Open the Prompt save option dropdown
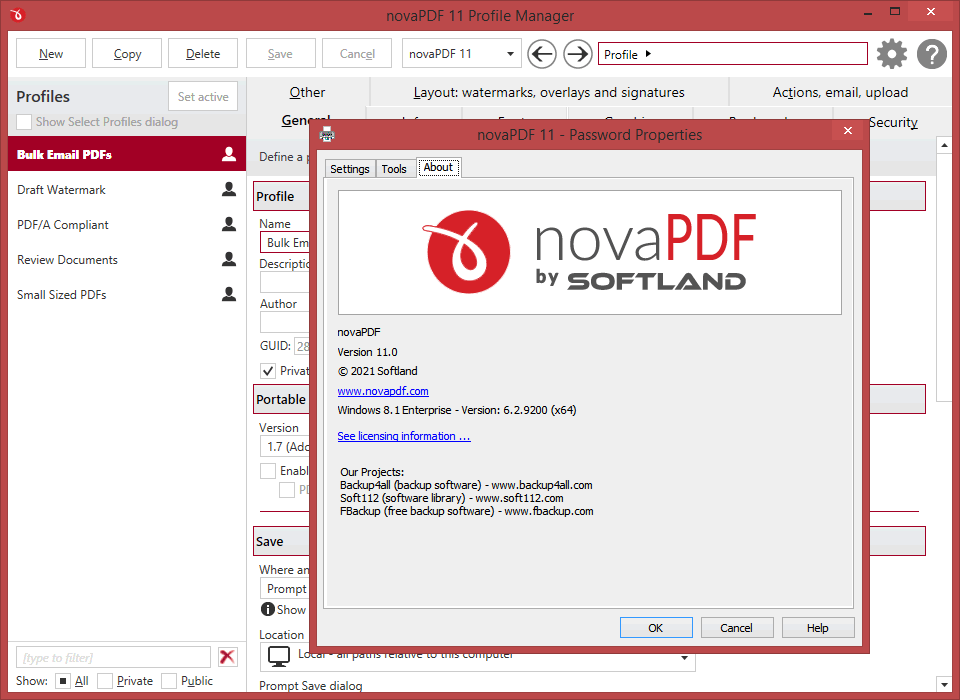 [285, 589]
